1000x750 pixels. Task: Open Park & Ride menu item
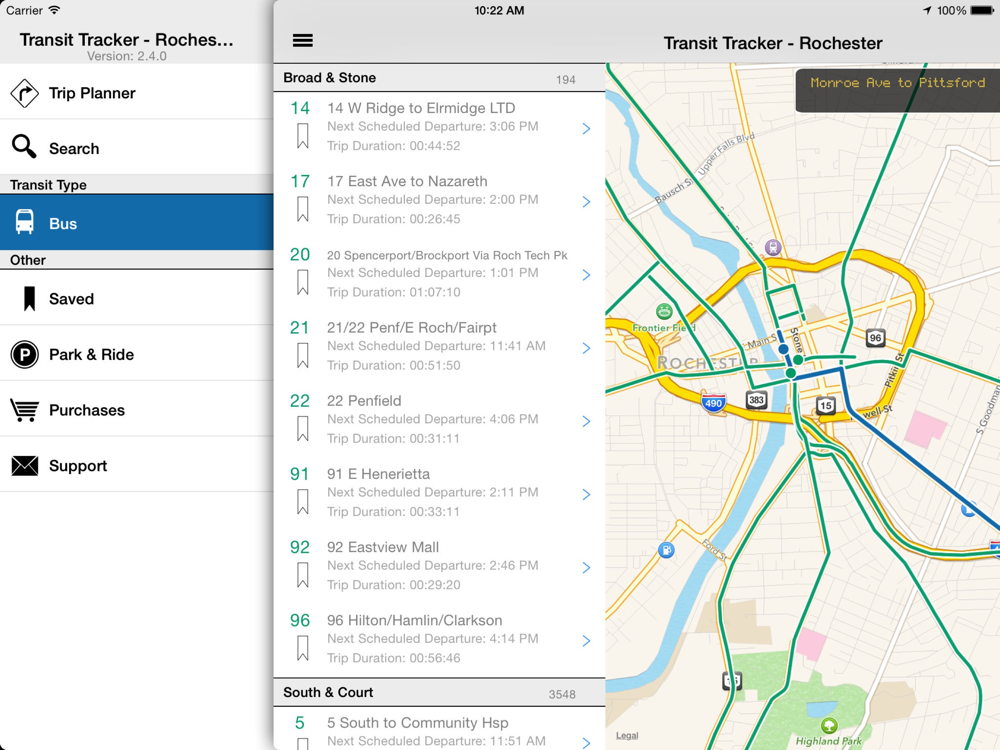[136, 354]
